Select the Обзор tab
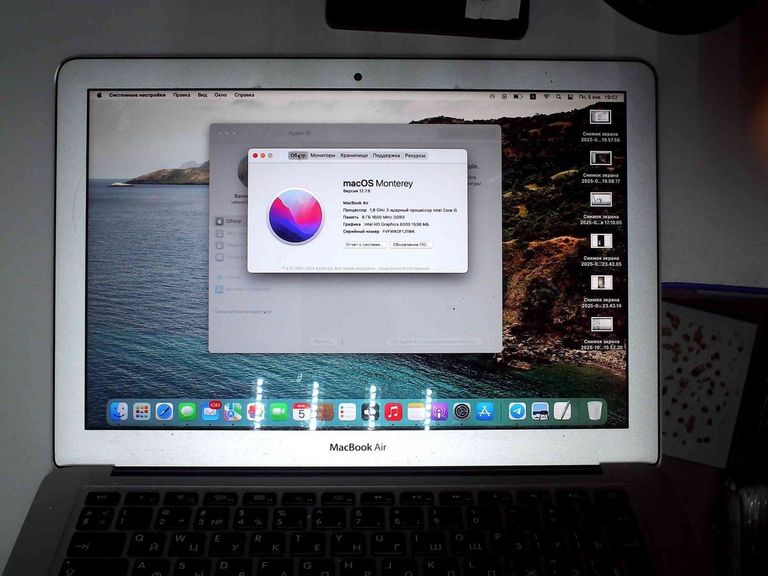 298,155
